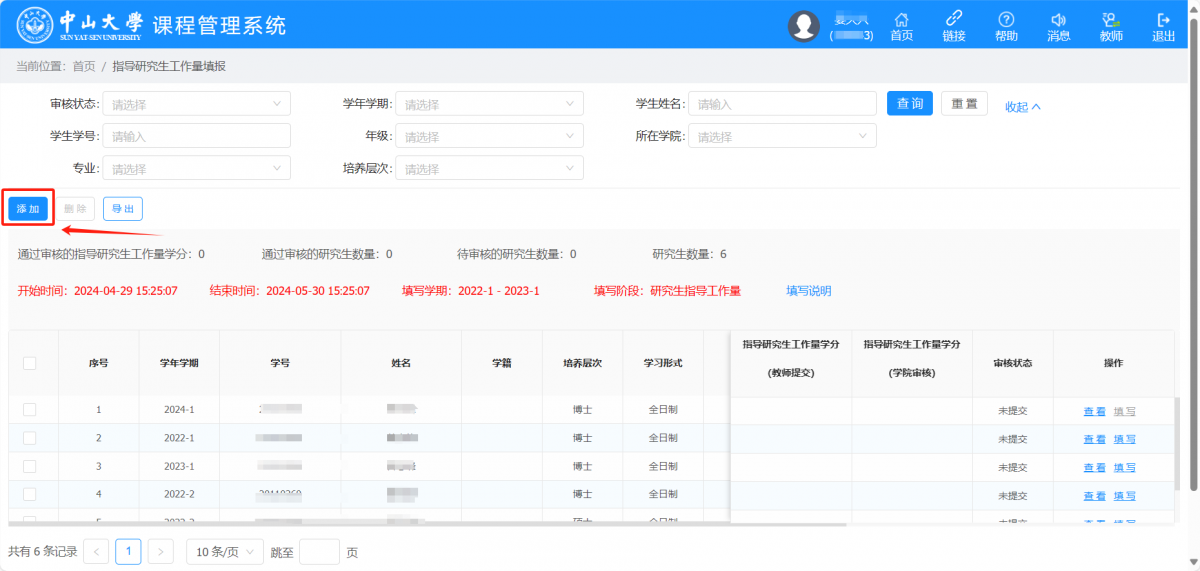Click the 添加 button

28,209
